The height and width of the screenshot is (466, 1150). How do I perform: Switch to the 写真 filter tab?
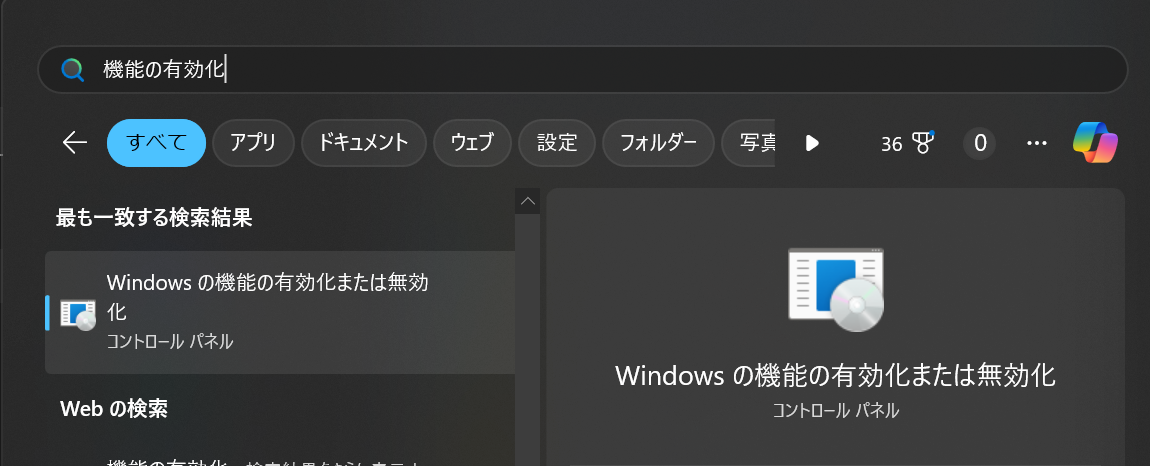click(749, 143)
